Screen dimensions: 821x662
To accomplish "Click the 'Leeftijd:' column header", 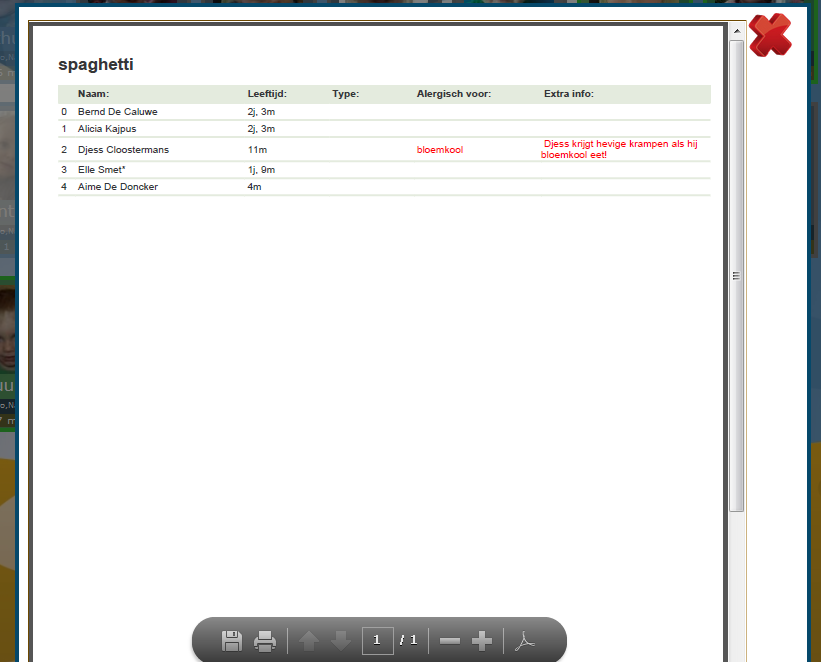I will 267,94.
